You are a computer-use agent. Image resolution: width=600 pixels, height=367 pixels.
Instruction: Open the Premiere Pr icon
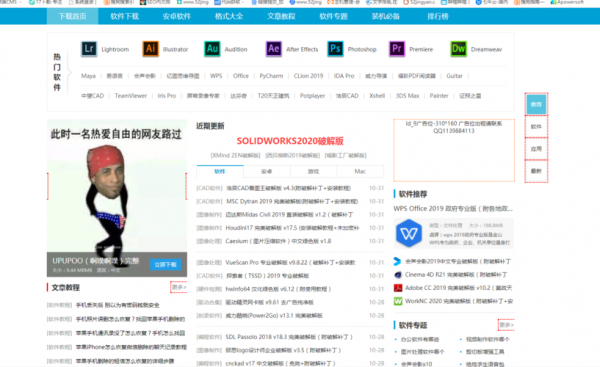(397, 49)
